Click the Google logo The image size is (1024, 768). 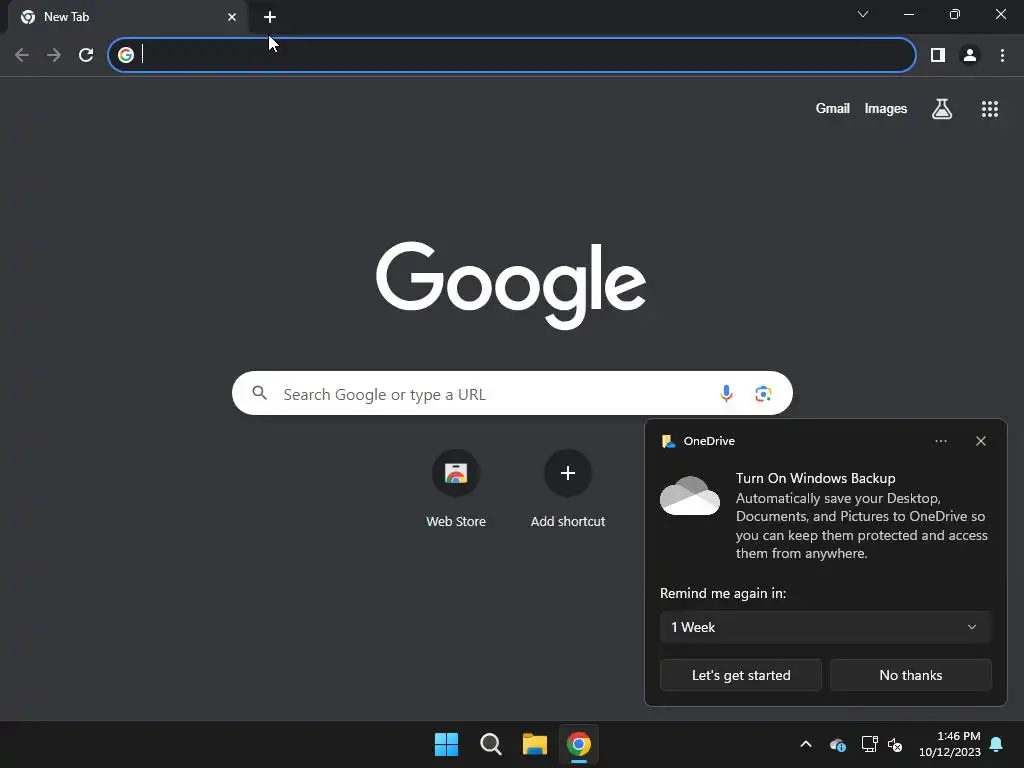point(511,285)
